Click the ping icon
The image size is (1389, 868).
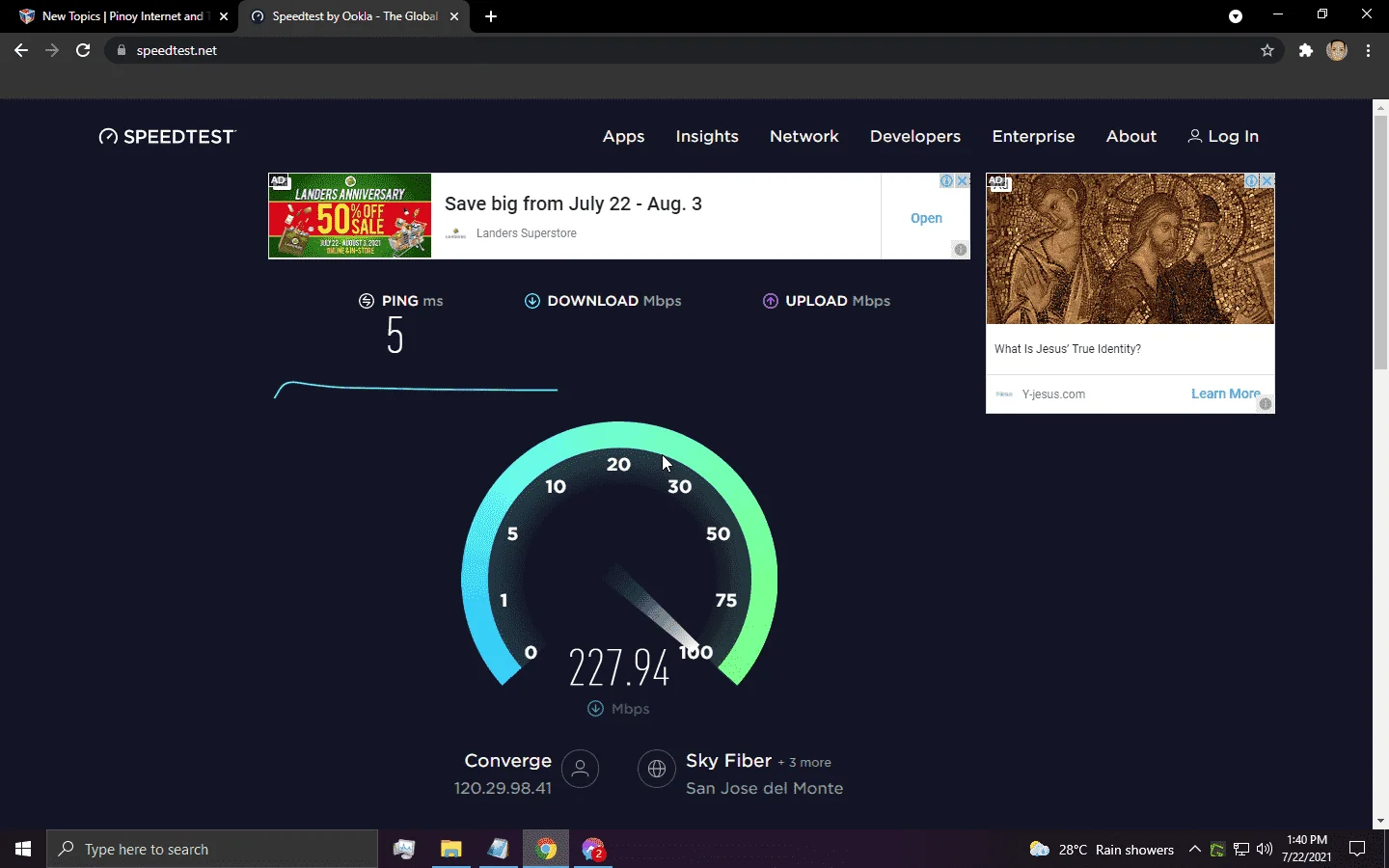click(x=367, y=301)
